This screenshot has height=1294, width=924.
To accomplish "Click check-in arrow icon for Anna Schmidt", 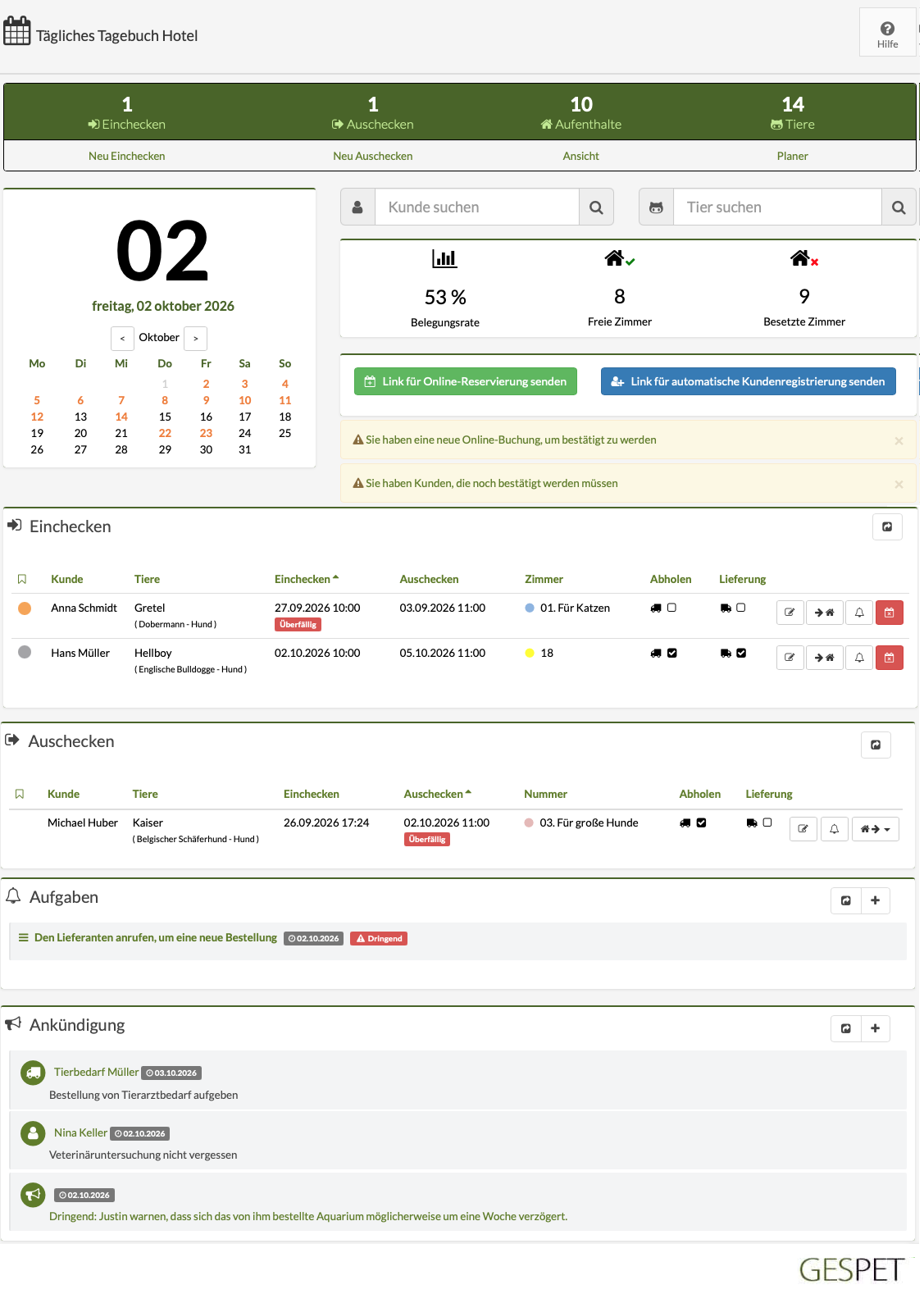I will pyautogui.click(x=824, y=613).
